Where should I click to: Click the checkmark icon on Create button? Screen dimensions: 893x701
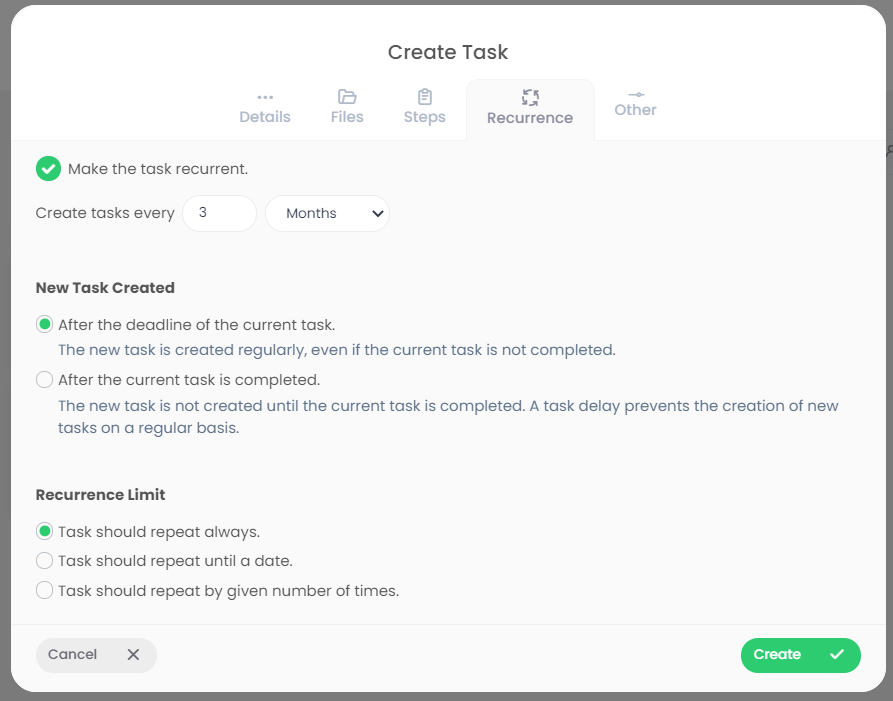(x=837, y=654)
